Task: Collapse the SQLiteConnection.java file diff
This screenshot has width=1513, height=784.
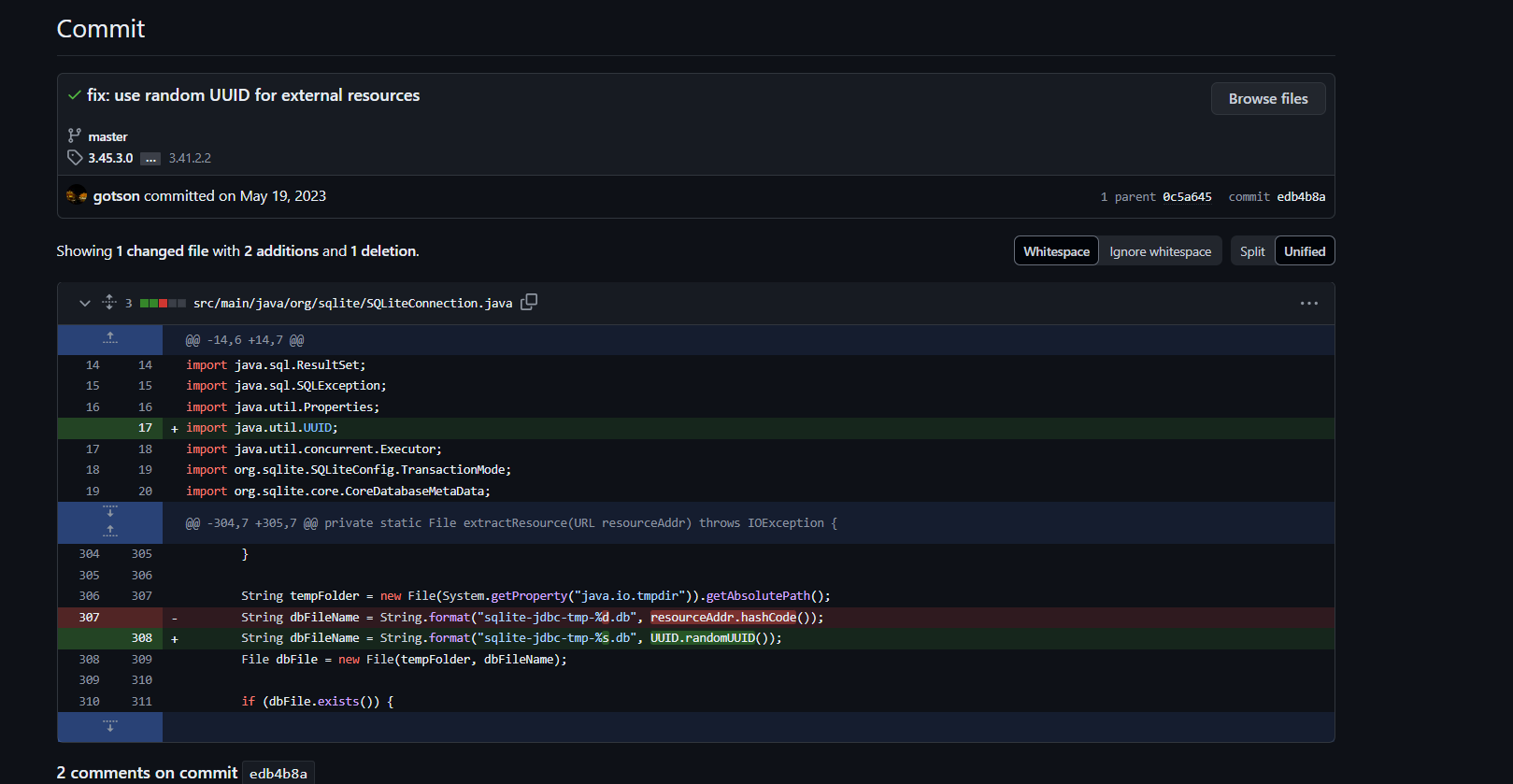Action: click(x=85, y=303)
